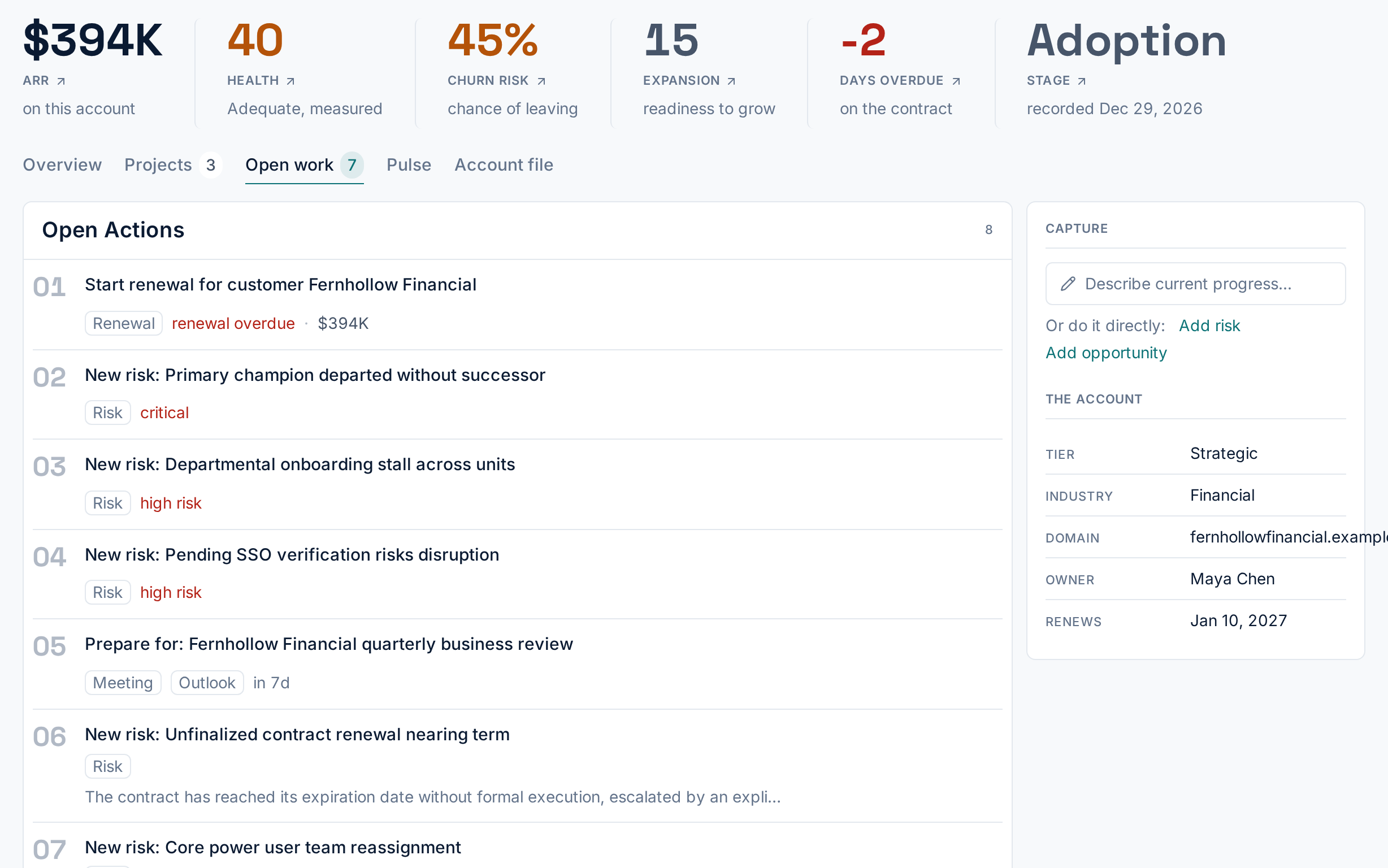The width and height of the screenshot is (1388, 868).
Task: Open the EXPANSION metric arrow icon
Action: pos(731,81)
